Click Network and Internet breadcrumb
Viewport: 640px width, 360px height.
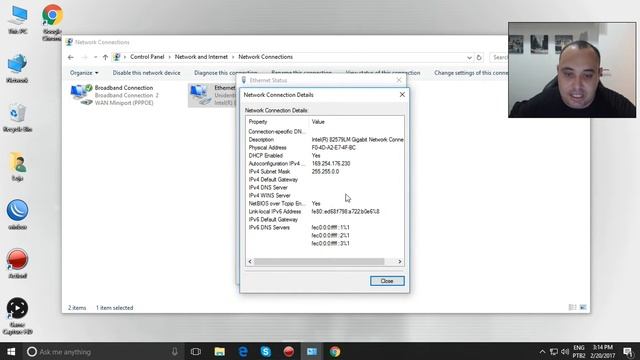[x=201, y=57]
